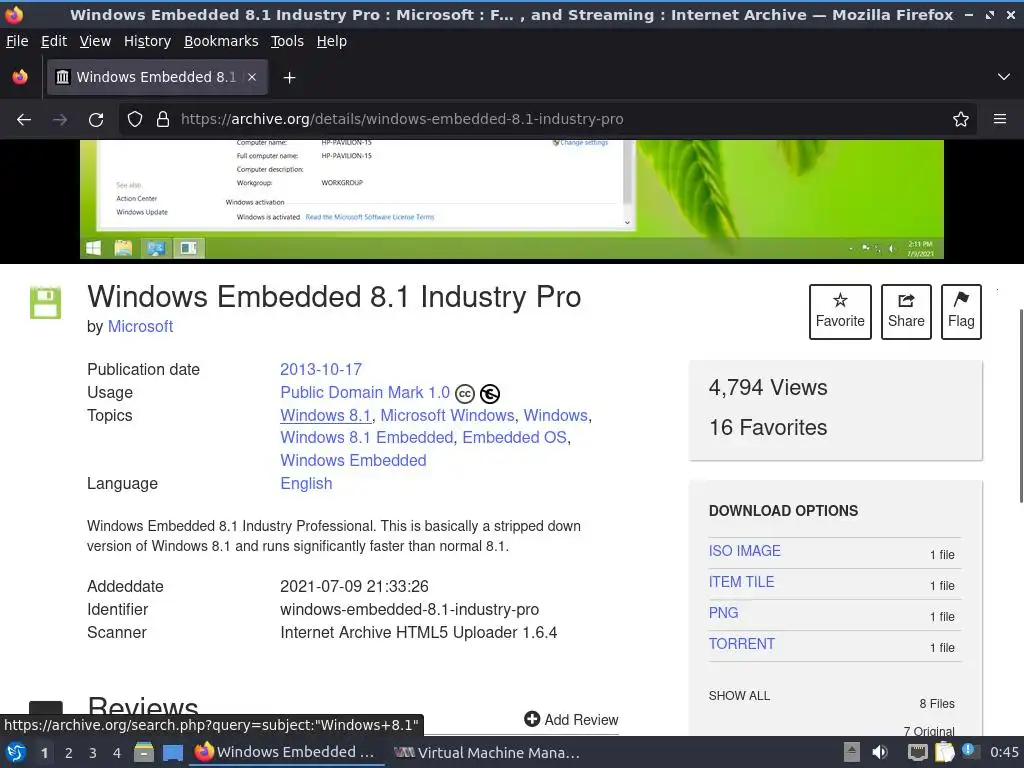
Task: Open Firefox View pinned icon
Action: click(x=20, y=77)
